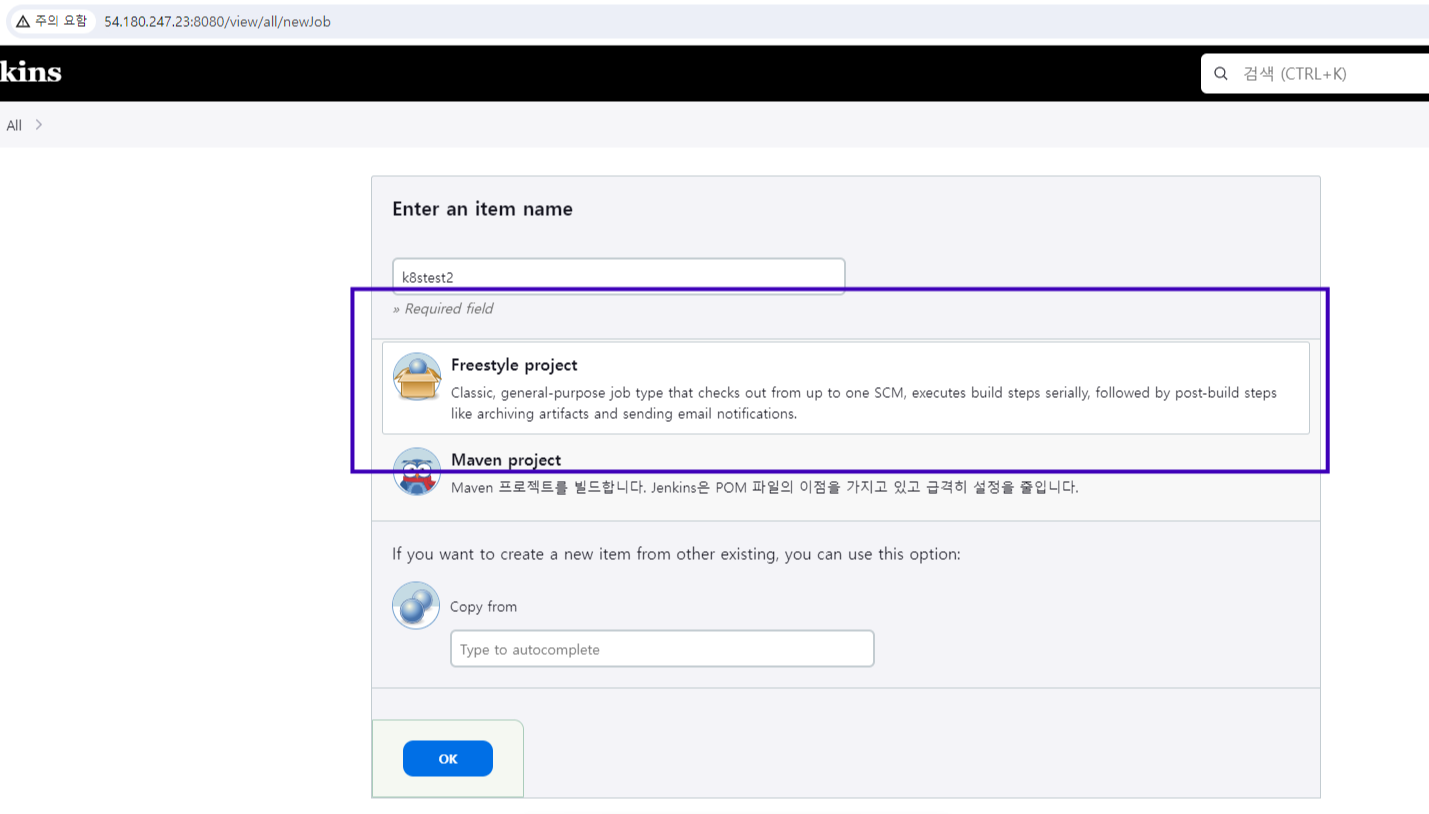Click the Maven description 'Maven 프로젝트를 빌드합니다'
Viewport: 1429px width, 814px height.
click(x=765, y=488)
